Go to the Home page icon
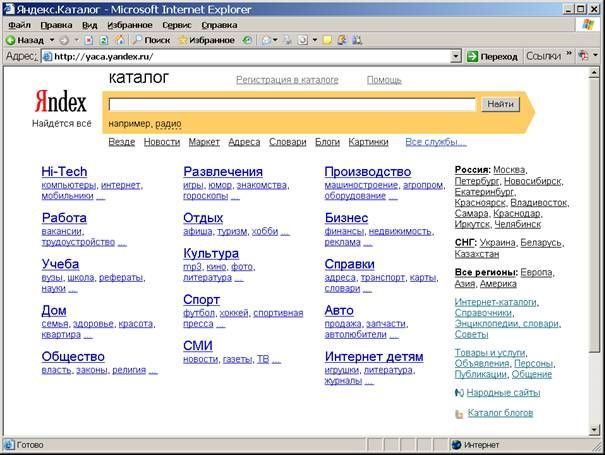Image resolution: width=605 pixels, height=455 pixels. pyautogui.click(x=120, y=40)
